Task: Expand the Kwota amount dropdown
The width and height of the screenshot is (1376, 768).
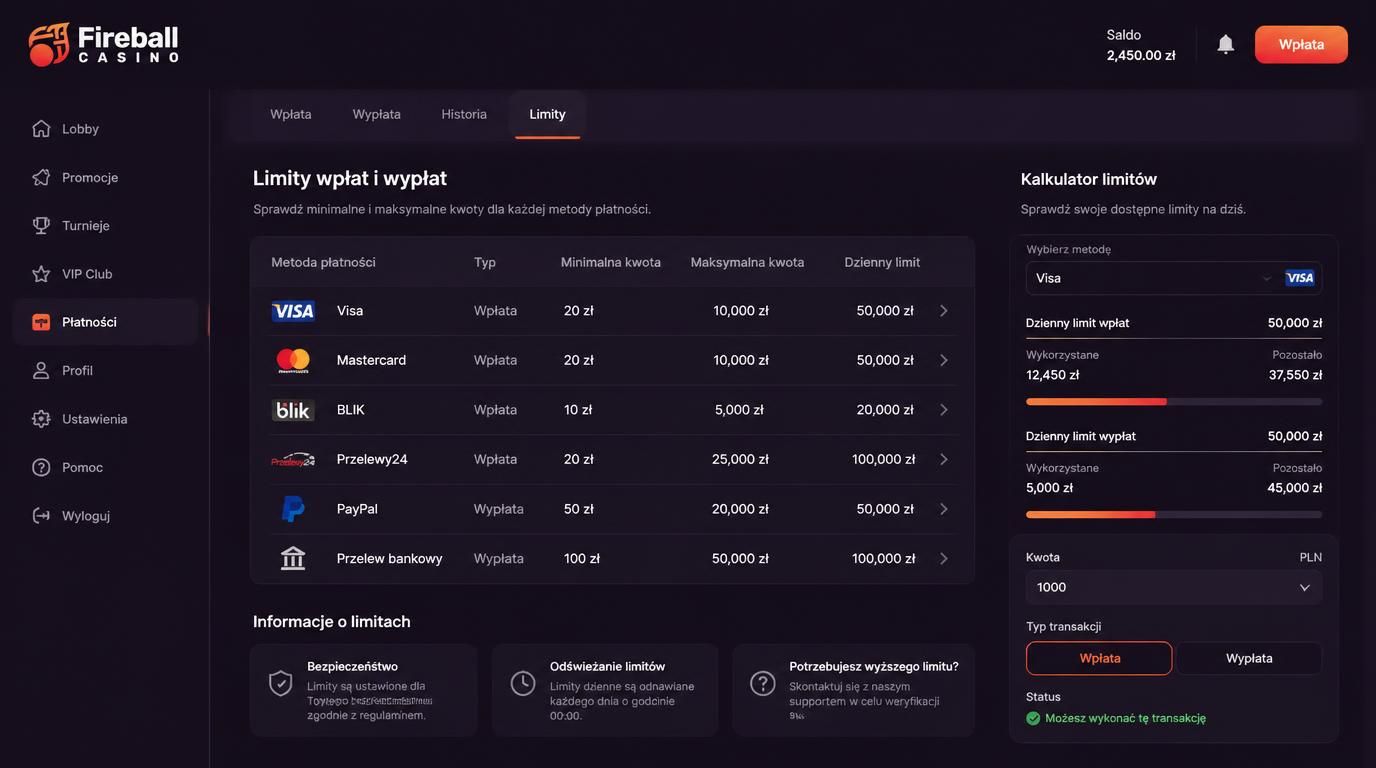Action: pos(1174,587)
